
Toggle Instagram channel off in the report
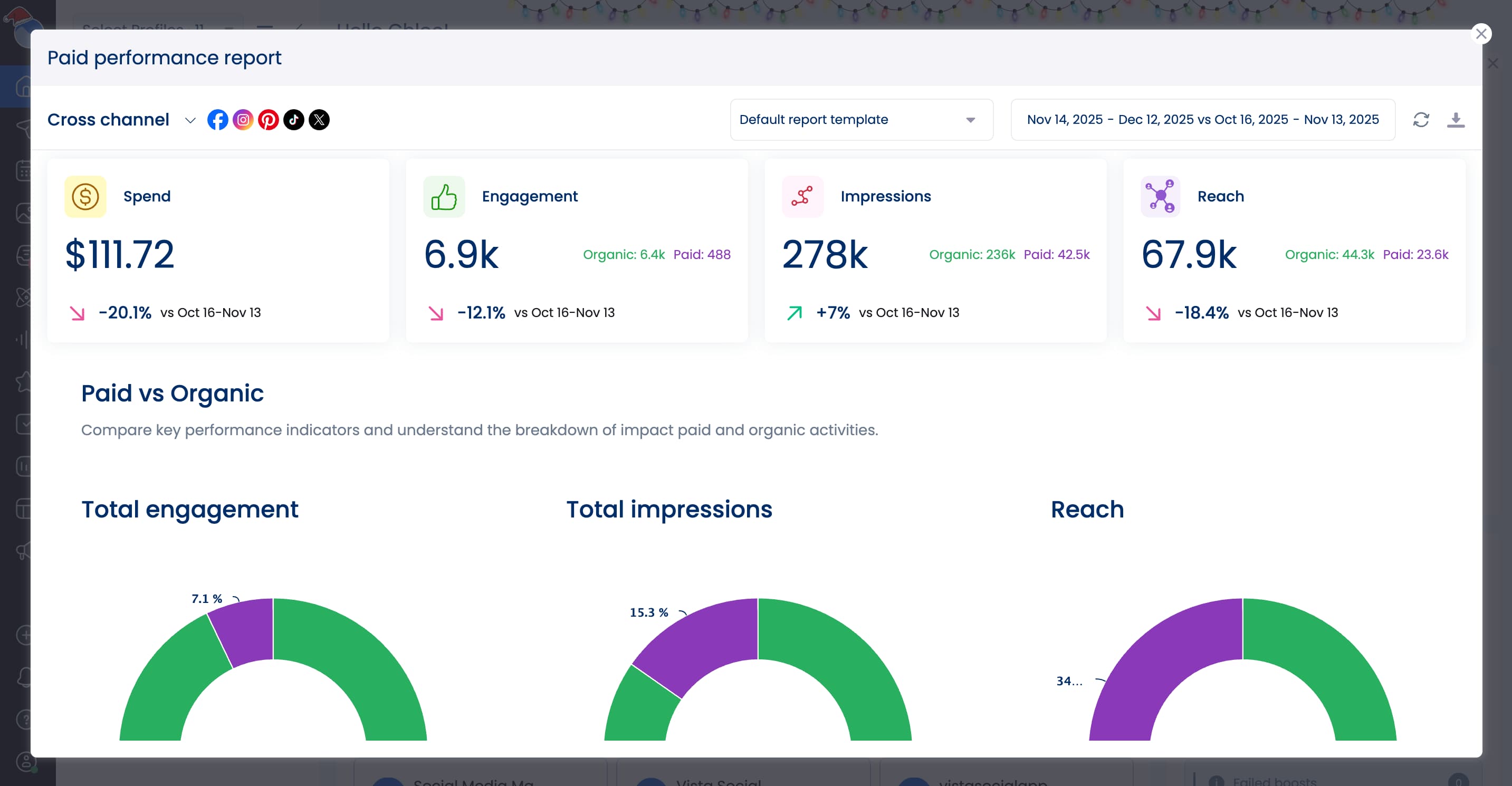243,120
